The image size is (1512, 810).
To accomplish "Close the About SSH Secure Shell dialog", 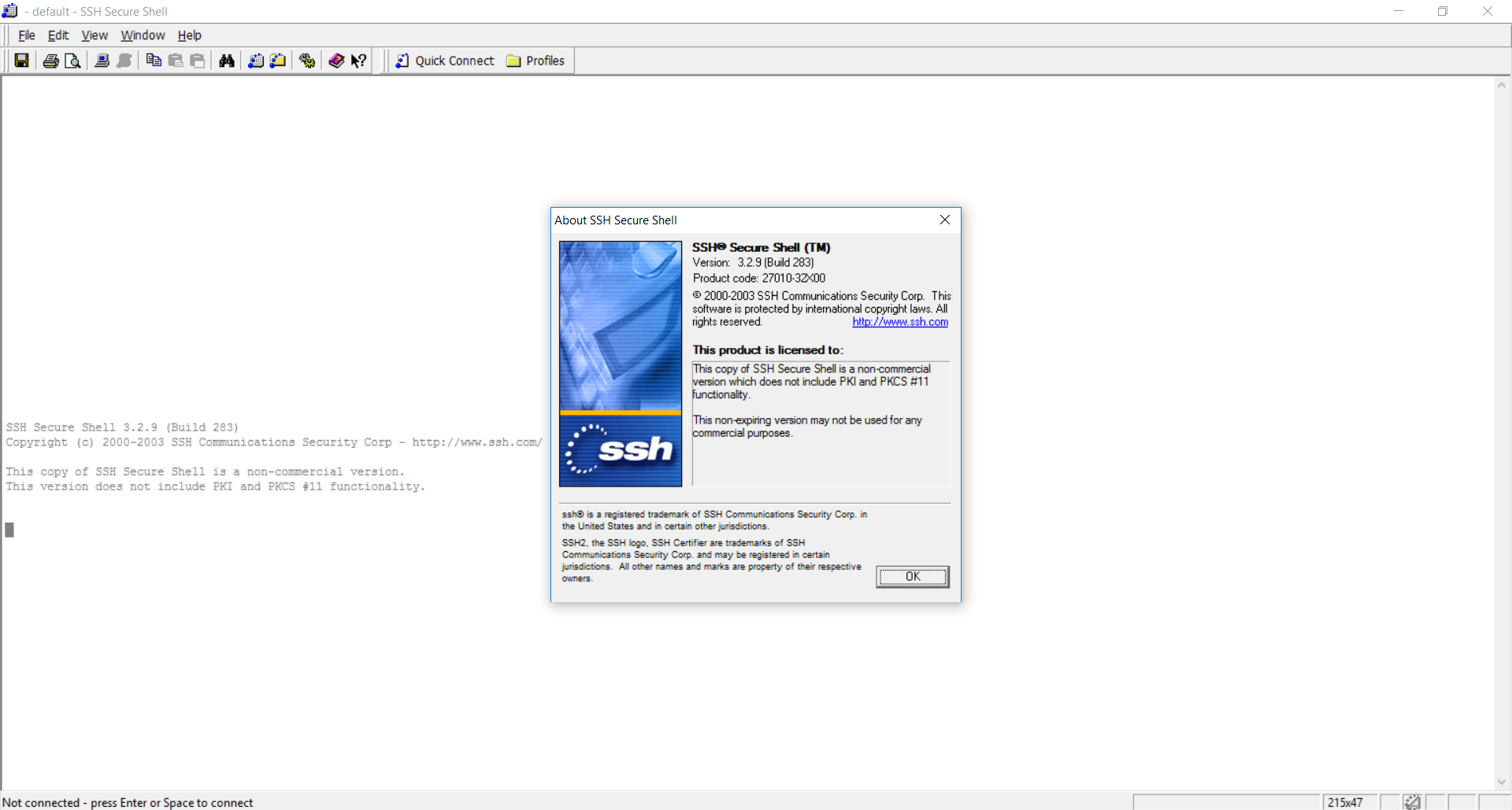I will (x=945, y=220).
